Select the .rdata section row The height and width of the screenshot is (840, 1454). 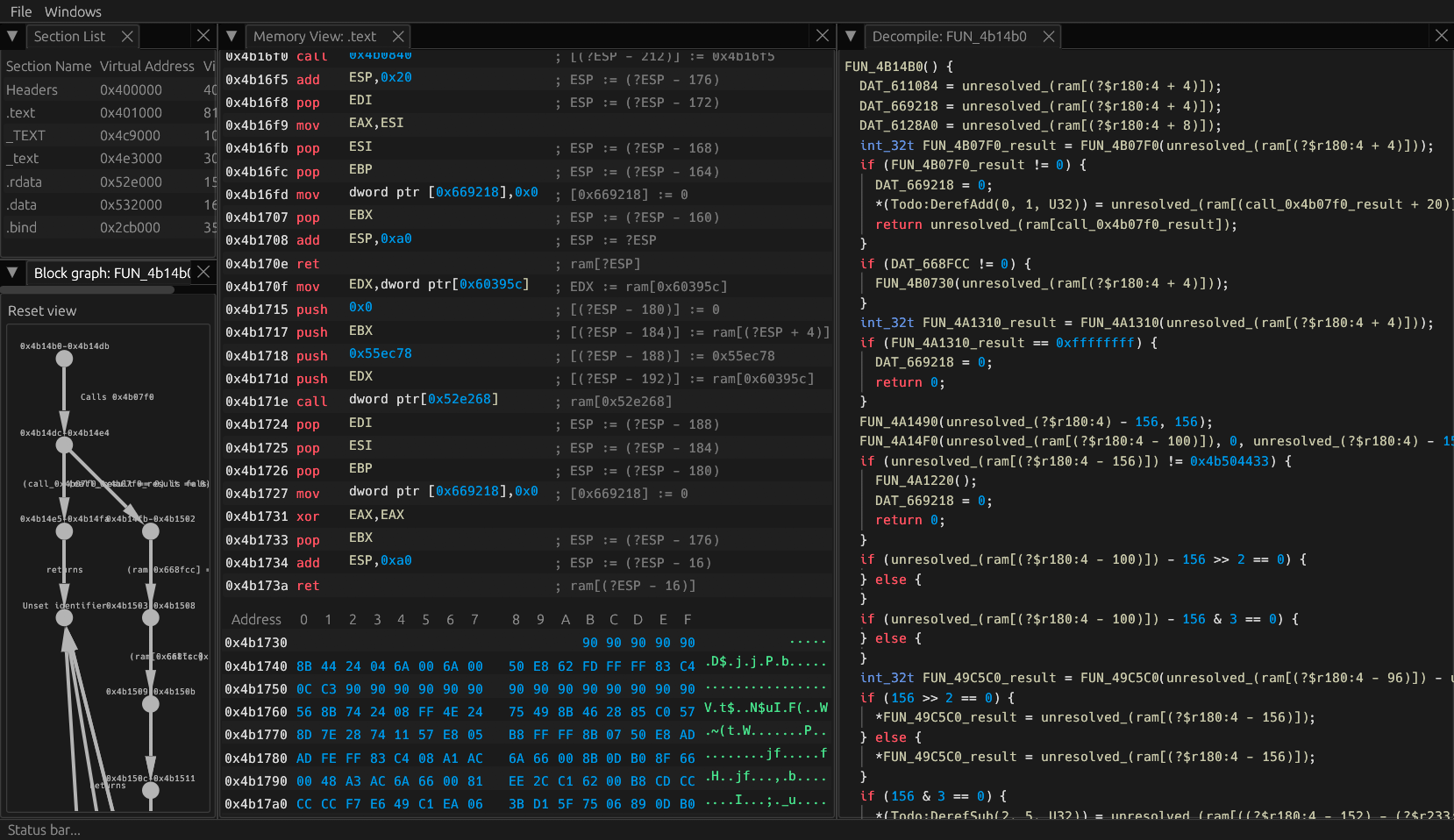point(109,182)
